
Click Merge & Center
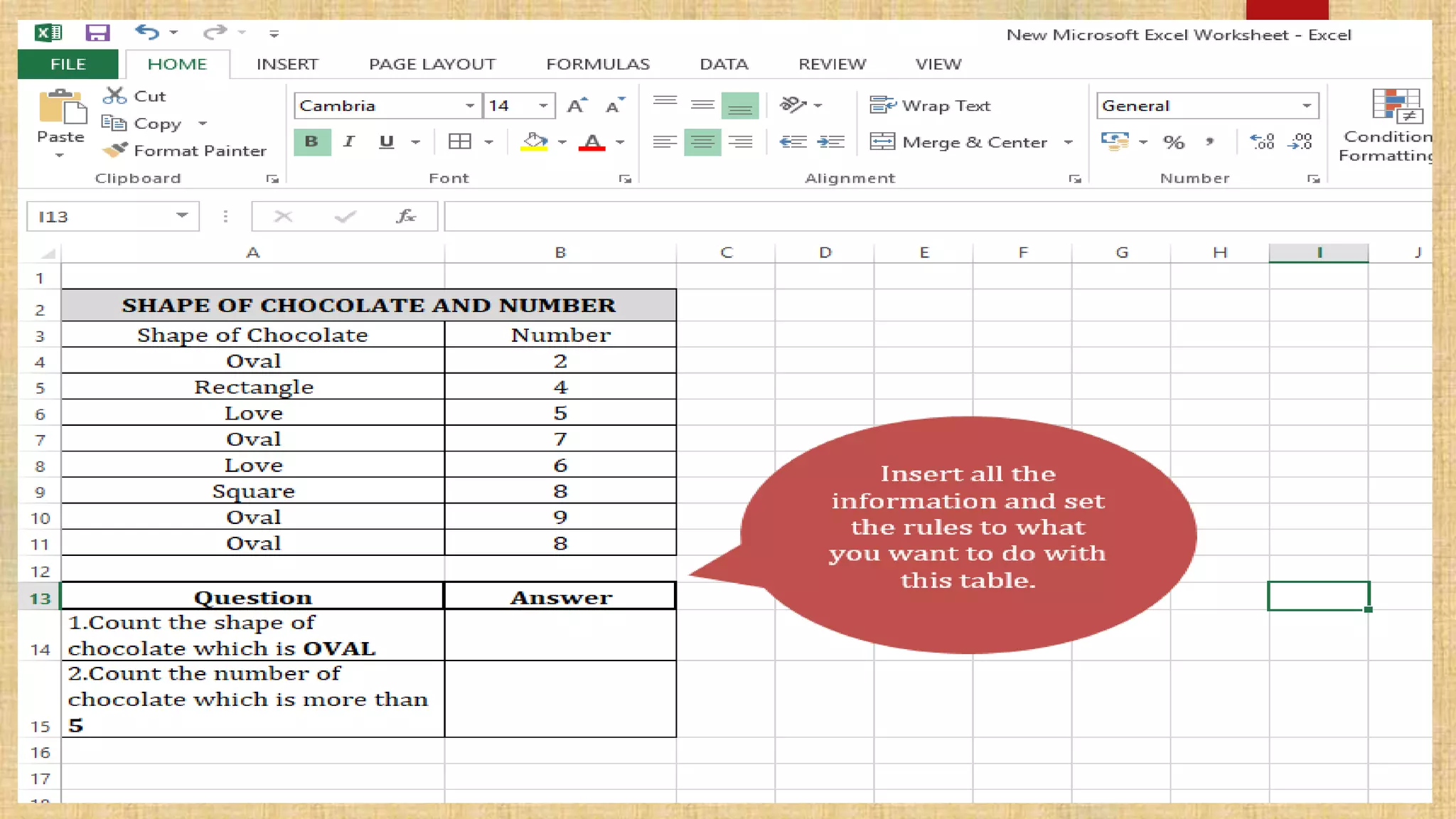coord(958,142)
